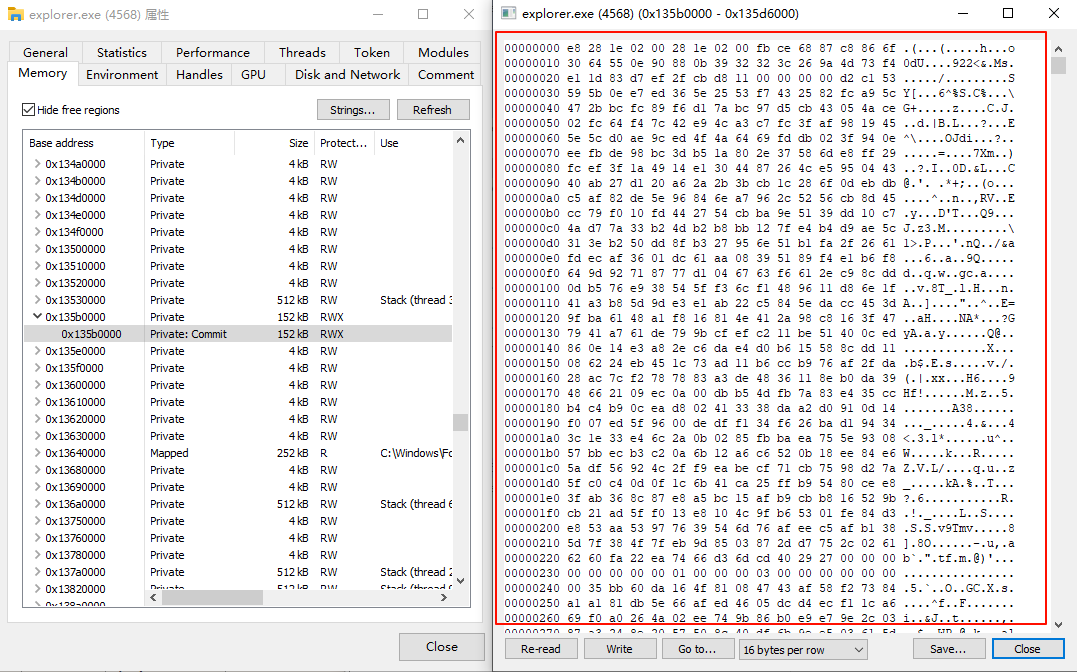Open the Performance tab
Screen dimensions: 1077x672
[x=213, y=52]
